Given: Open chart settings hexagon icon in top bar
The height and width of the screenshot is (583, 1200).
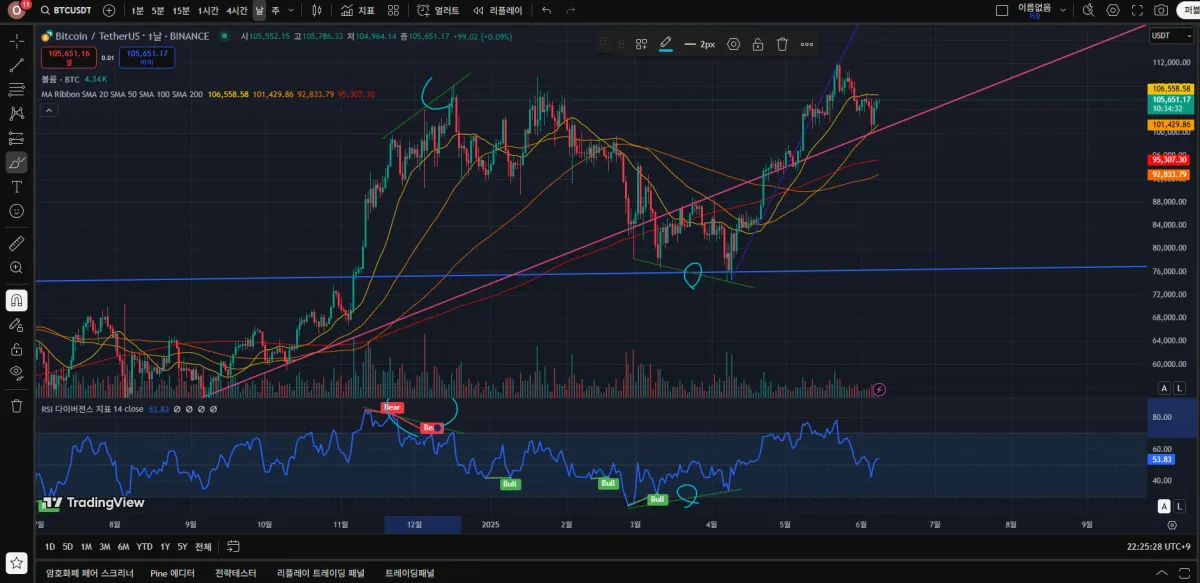Looking at the screenshot, I should [1113, 10].
